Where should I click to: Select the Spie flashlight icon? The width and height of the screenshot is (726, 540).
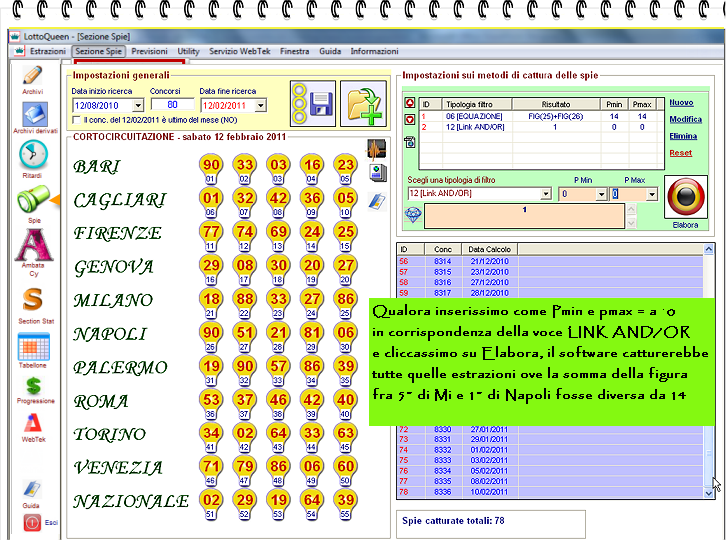(x=33, y=200)
